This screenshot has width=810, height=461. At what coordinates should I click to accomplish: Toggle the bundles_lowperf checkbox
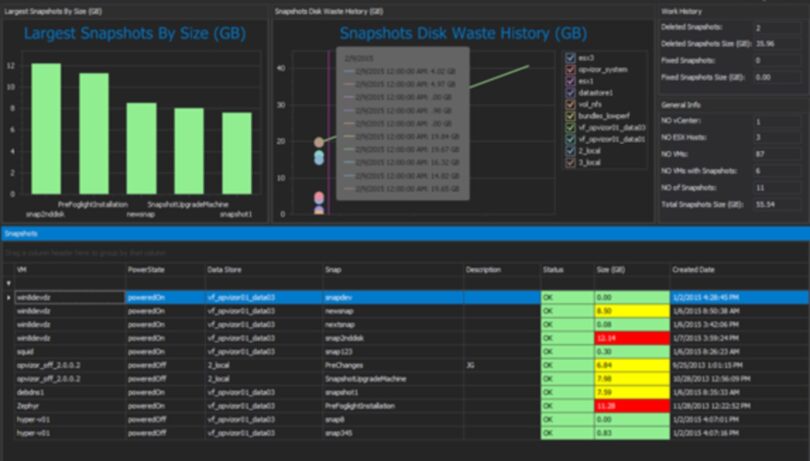click(x=570, y=116)
